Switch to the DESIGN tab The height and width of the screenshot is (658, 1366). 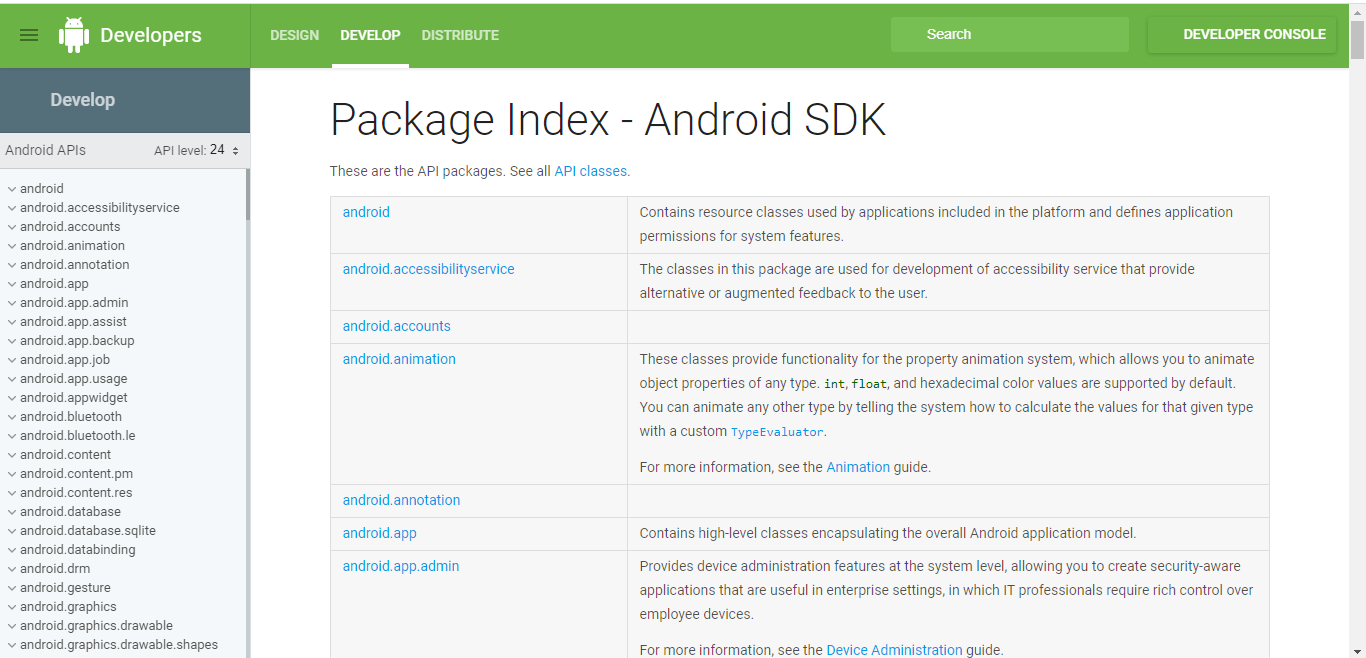pos(294,34)
